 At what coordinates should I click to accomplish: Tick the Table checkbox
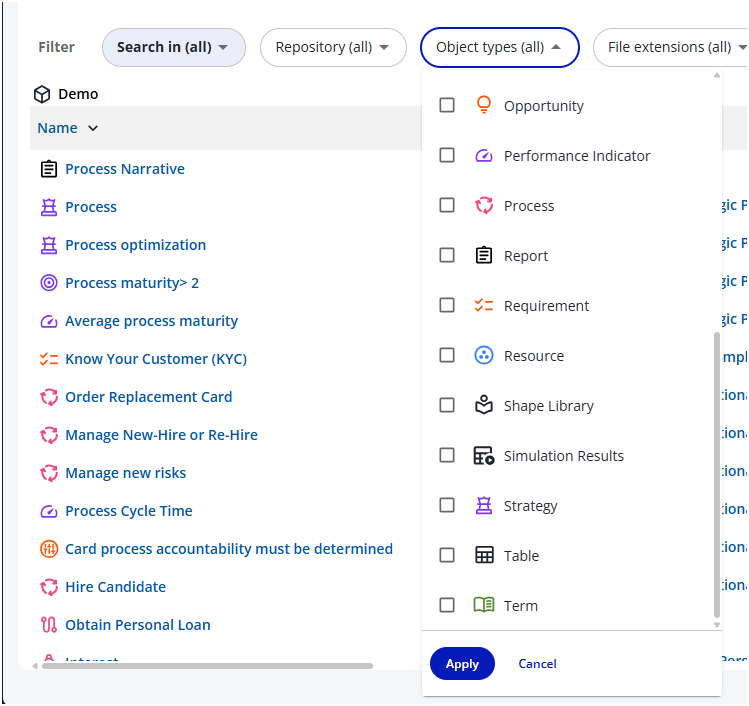[x=447, y=555]
